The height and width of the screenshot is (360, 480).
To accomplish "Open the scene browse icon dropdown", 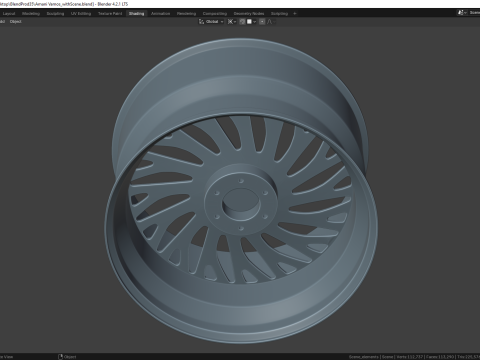I will tap(462, 13).
